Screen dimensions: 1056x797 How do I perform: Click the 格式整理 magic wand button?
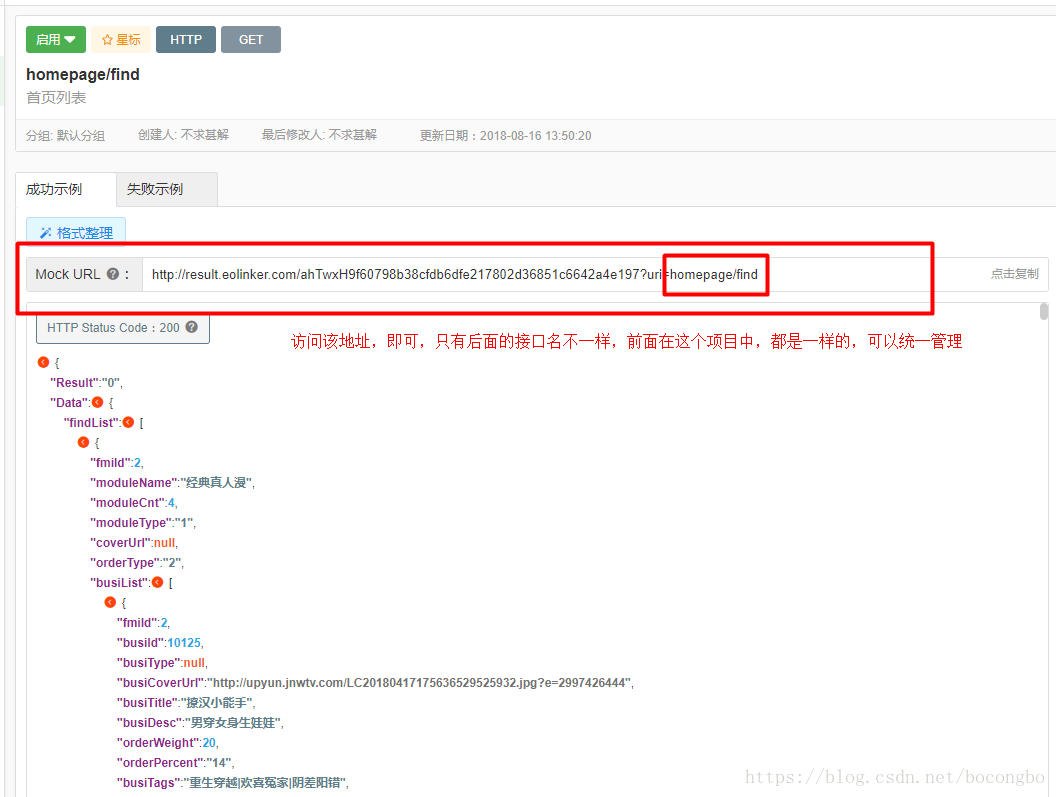pos(76,233)
